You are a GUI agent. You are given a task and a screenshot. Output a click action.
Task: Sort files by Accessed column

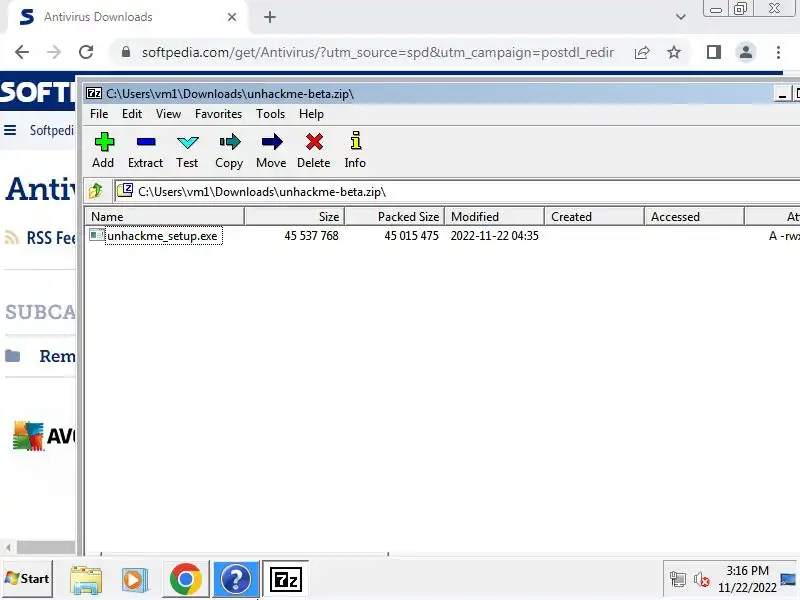(694, 216)
